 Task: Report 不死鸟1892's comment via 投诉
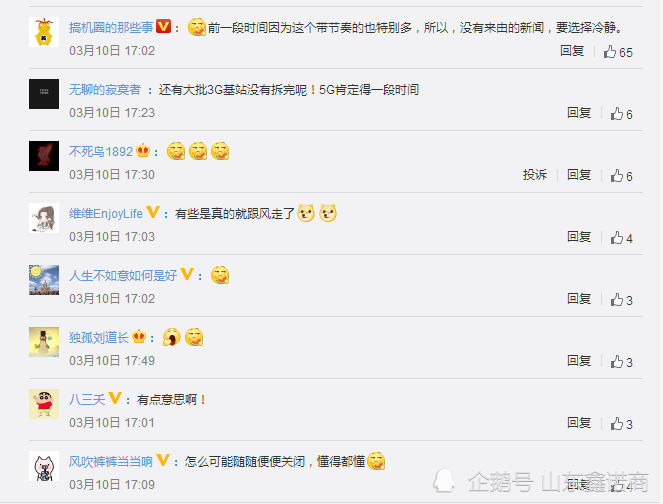535,175
